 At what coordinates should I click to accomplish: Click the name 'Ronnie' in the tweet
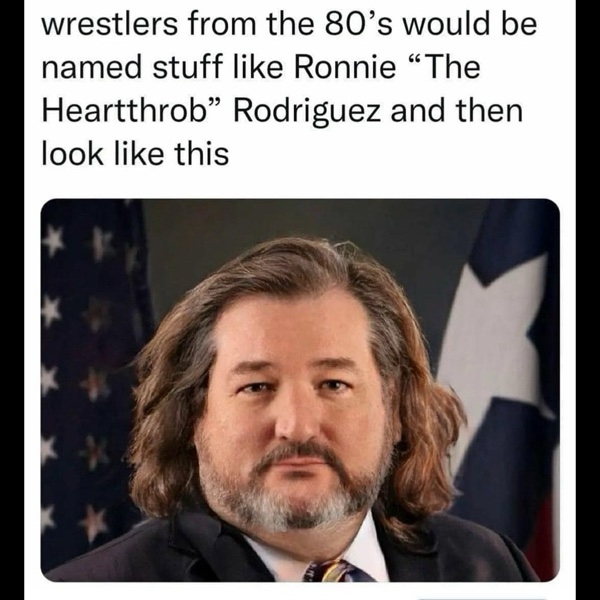pyautogui.click(x=345, y=67)
